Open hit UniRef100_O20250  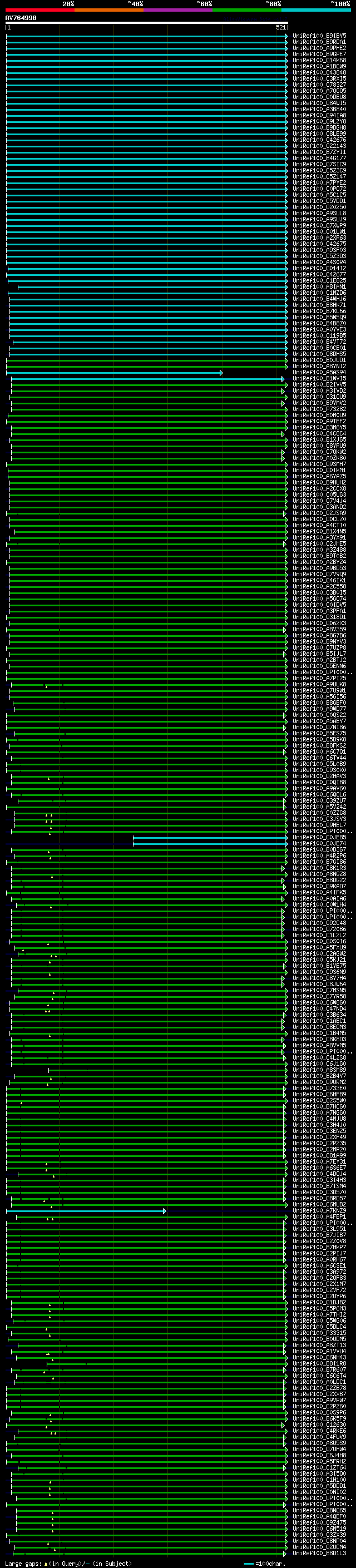[x=319, y=207]
